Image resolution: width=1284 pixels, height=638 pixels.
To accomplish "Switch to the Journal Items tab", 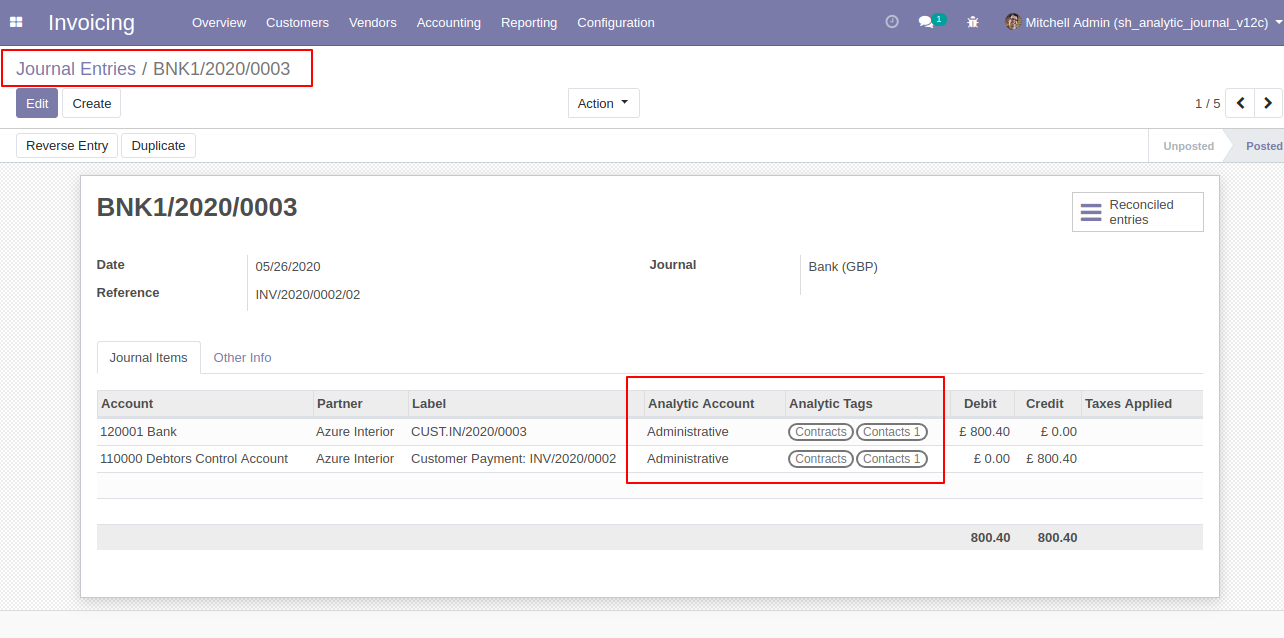I will tap(149, 358).
